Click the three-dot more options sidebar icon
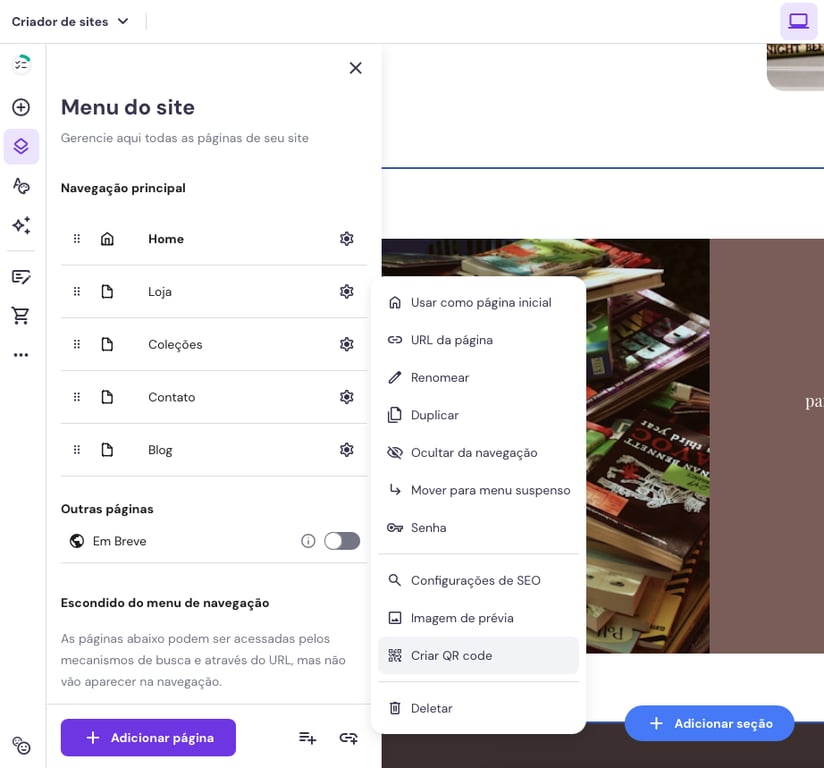Viewport: 824px width, 768px height. coord(21,354)
